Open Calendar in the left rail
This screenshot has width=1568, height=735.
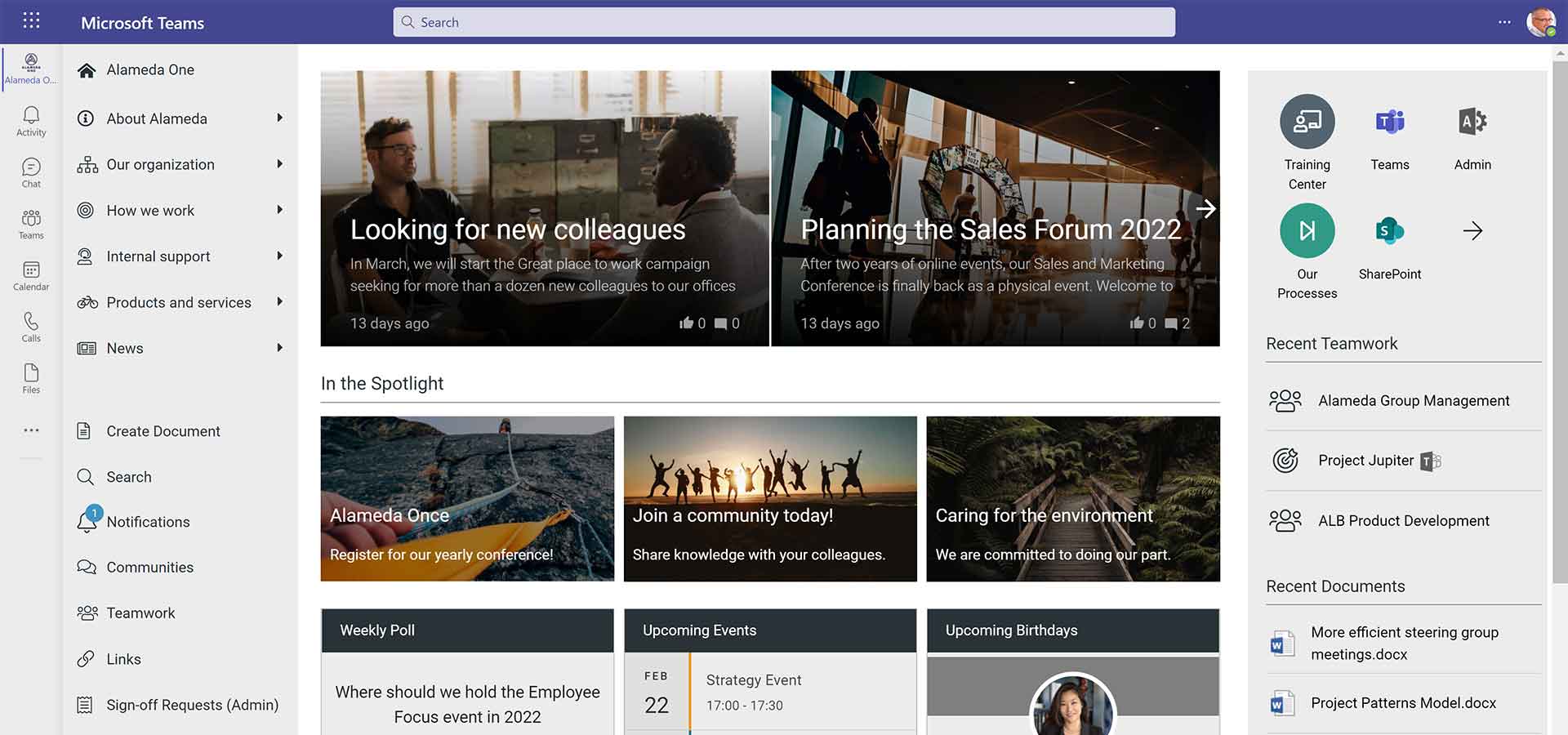[x=31, y=275]
